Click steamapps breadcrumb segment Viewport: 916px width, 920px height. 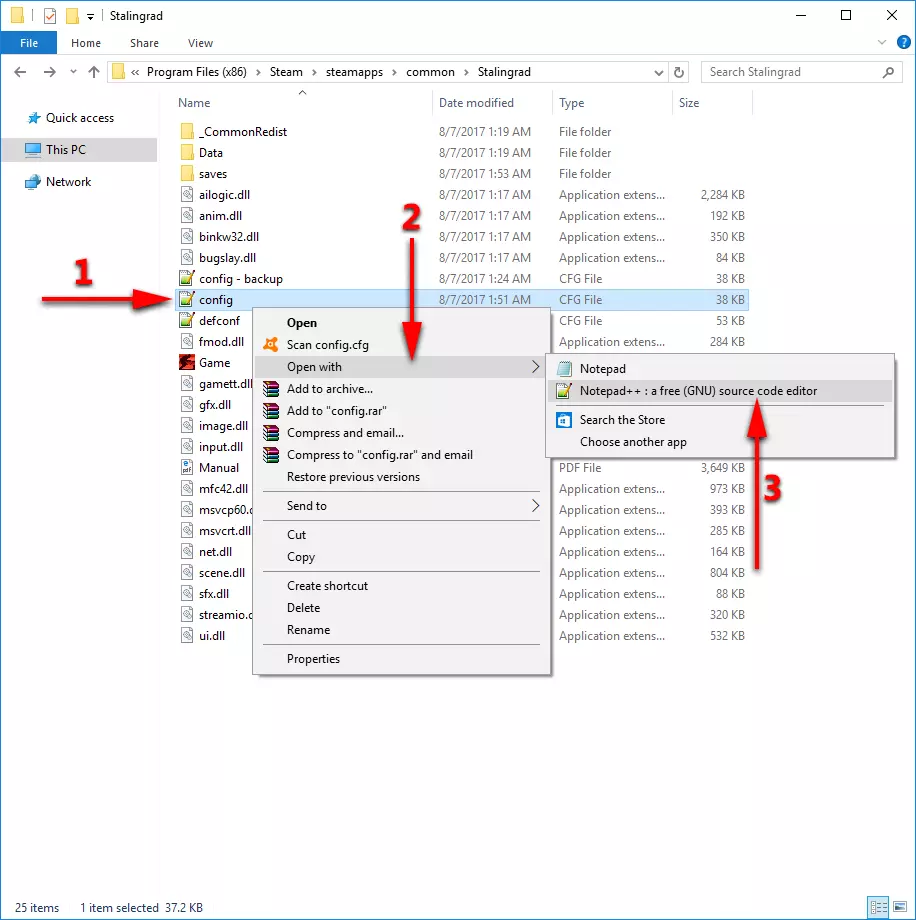click(x=354, y=72)
